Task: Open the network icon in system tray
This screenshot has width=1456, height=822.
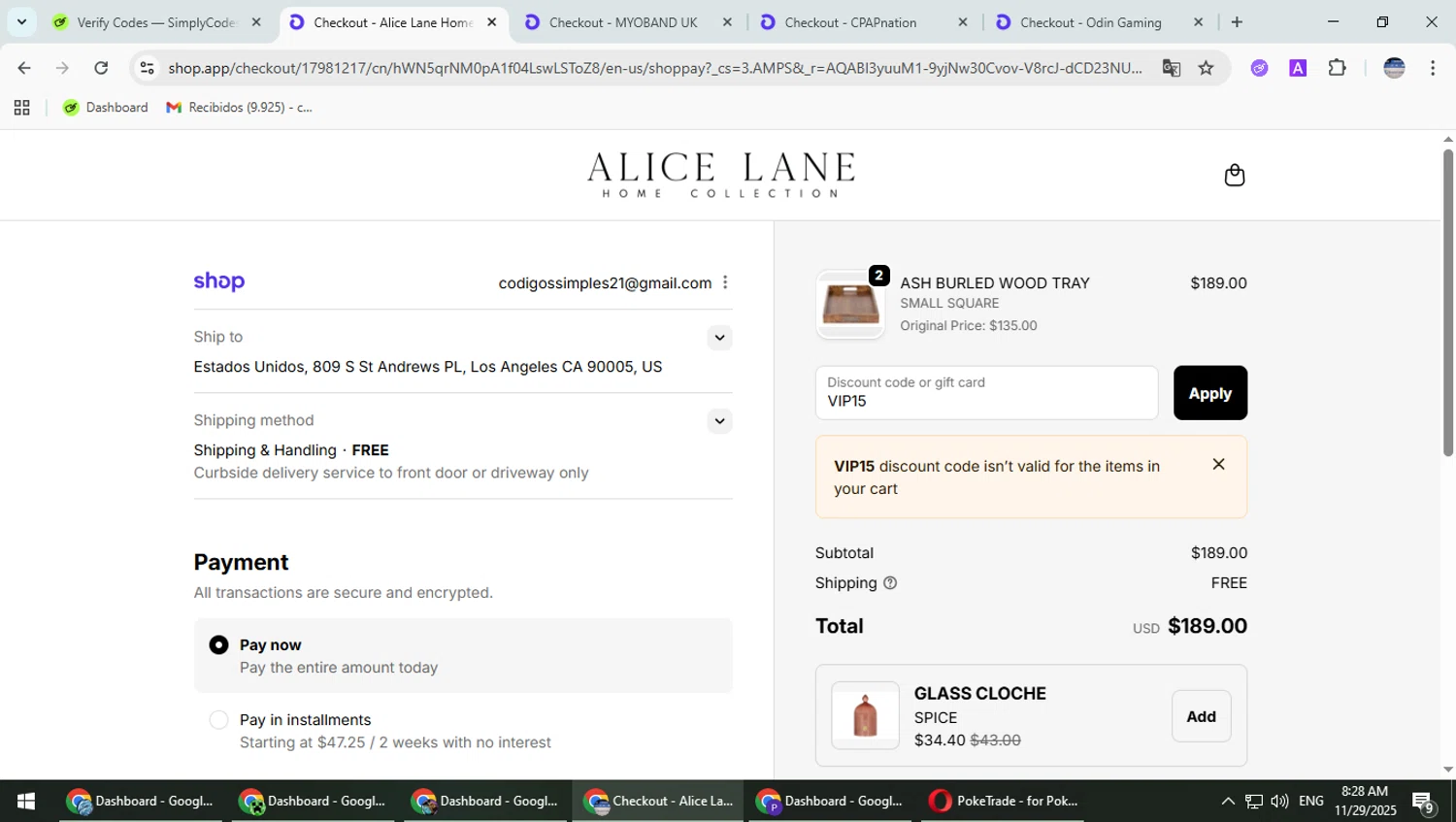Action: [1254, 801]
